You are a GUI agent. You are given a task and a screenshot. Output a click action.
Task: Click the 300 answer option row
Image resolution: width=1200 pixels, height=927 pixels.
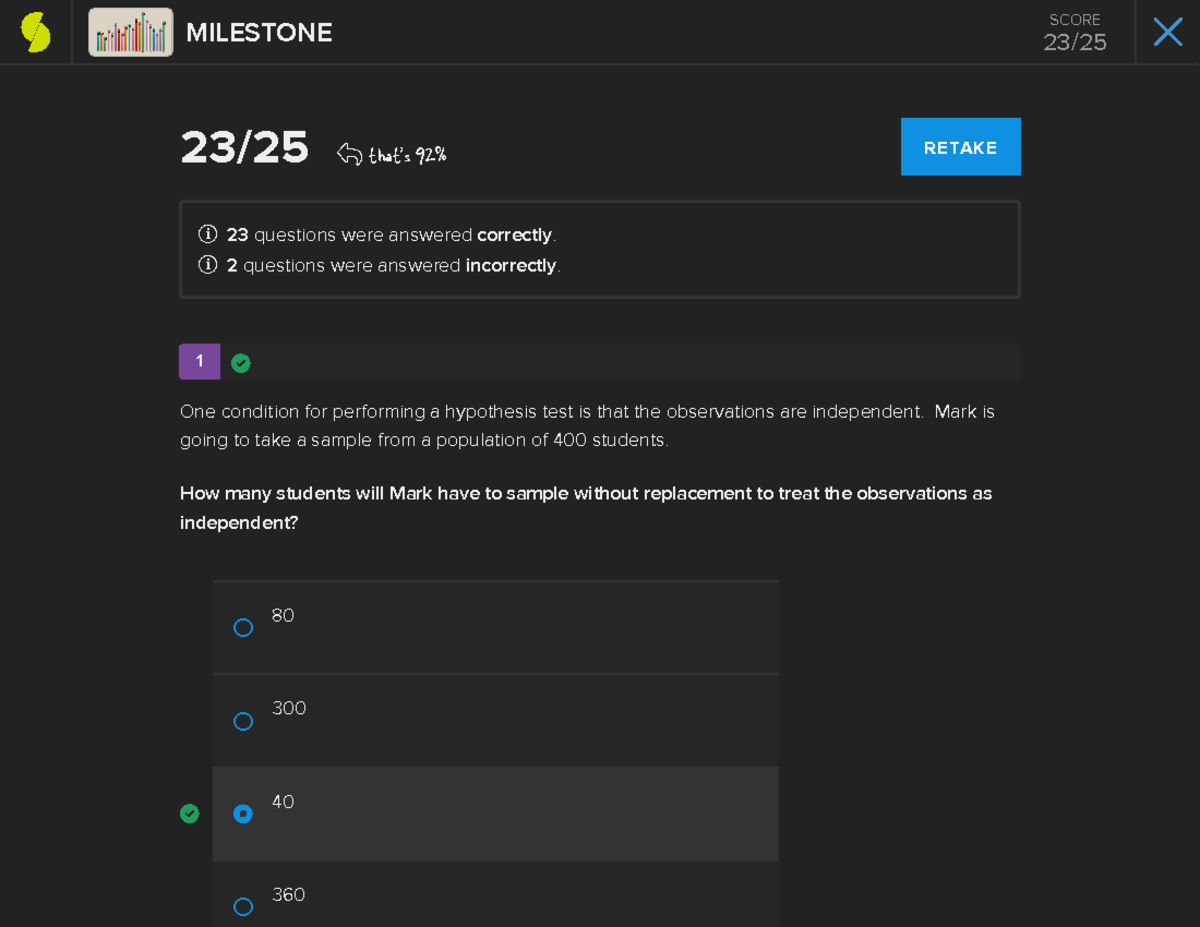coord(495,721)
